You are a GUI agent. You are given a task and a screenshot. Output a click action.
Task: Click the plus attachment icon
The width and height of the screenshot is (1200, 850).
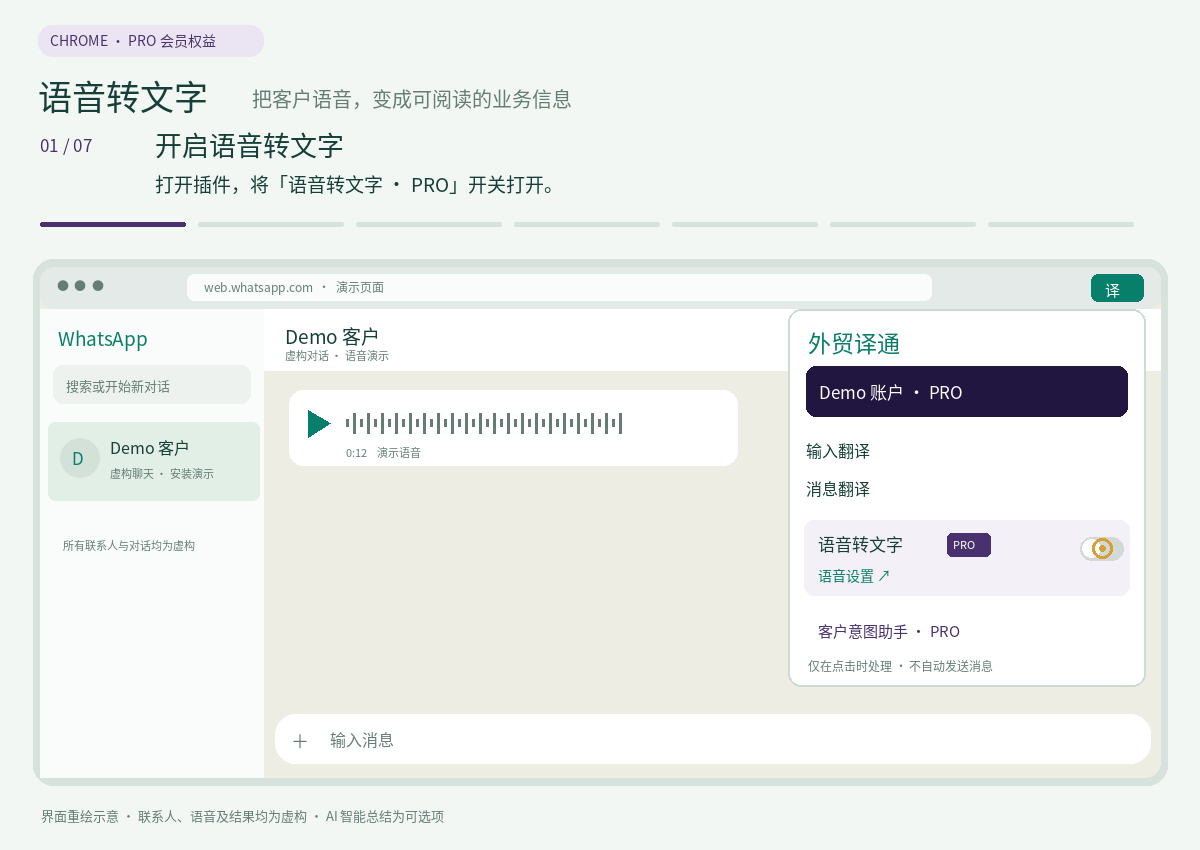click(300, 741)
